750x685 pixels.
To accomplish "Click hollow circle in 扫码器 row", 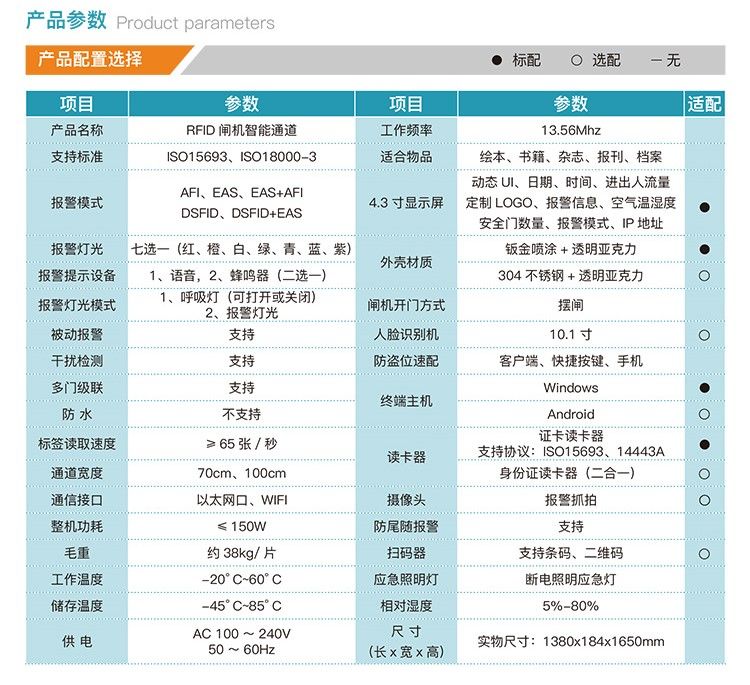I will (x=704, y=553).
